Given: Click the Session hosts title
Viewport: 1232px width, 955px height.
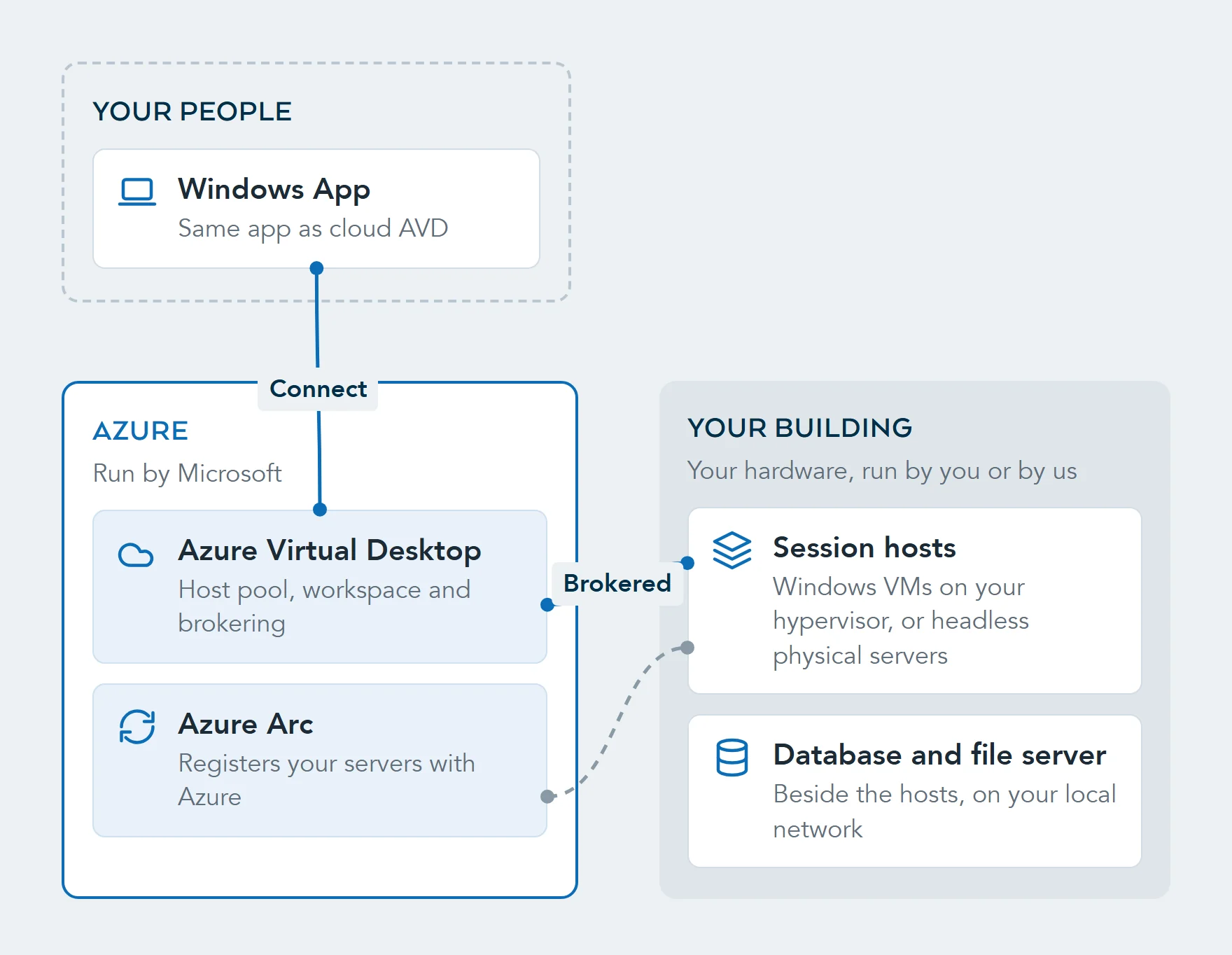Looking at the screenshot, I should (x=864, y=548).
